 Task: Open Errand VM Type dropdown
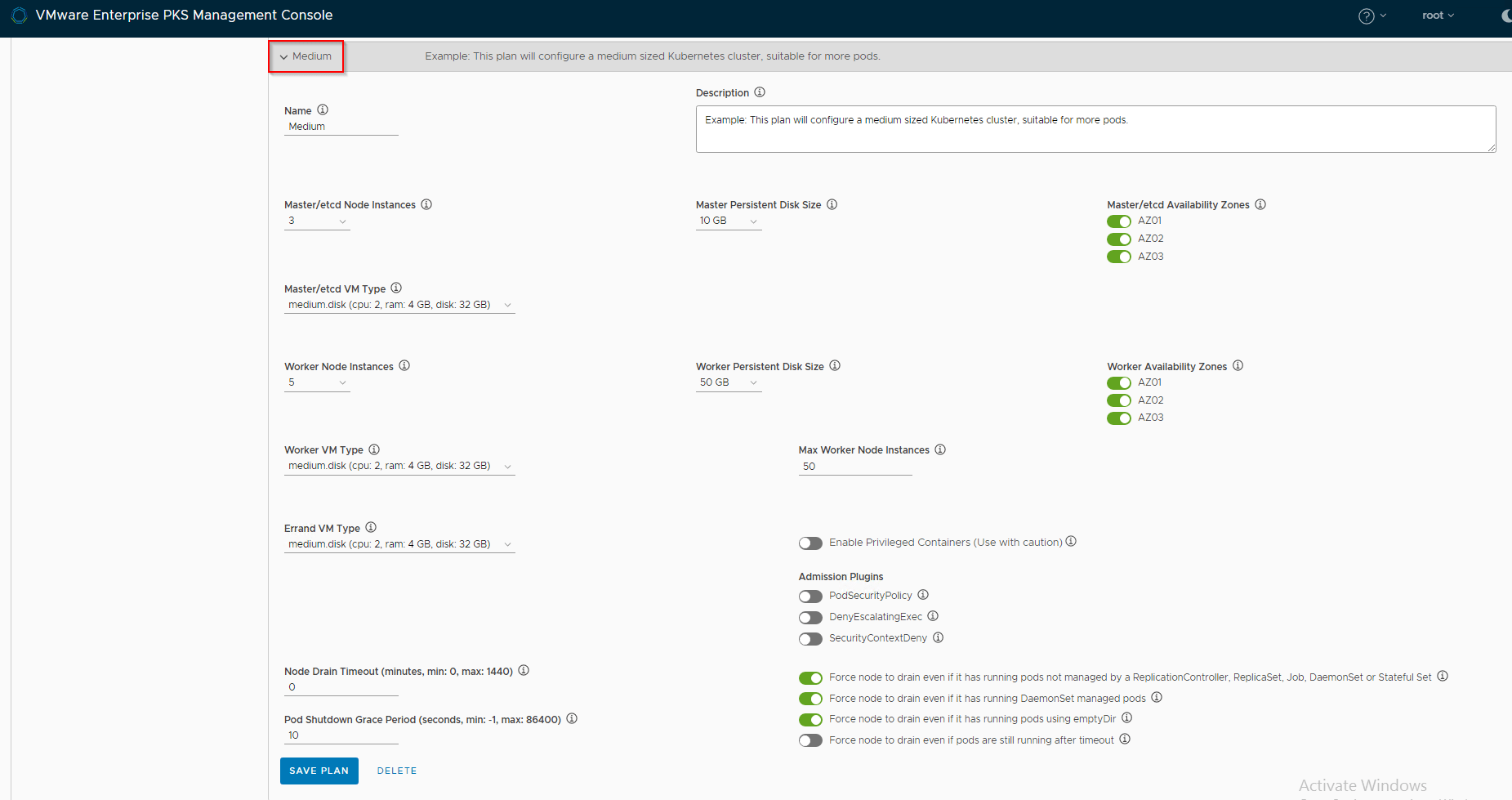(x=399, y=544)
